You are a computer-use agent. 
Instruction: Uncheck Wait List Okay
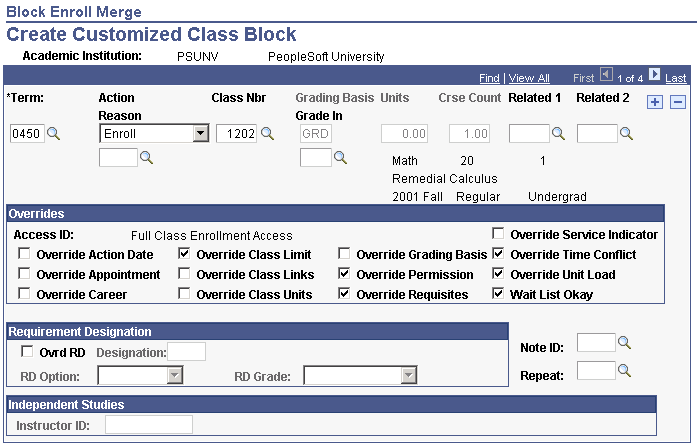coord(498,293)
